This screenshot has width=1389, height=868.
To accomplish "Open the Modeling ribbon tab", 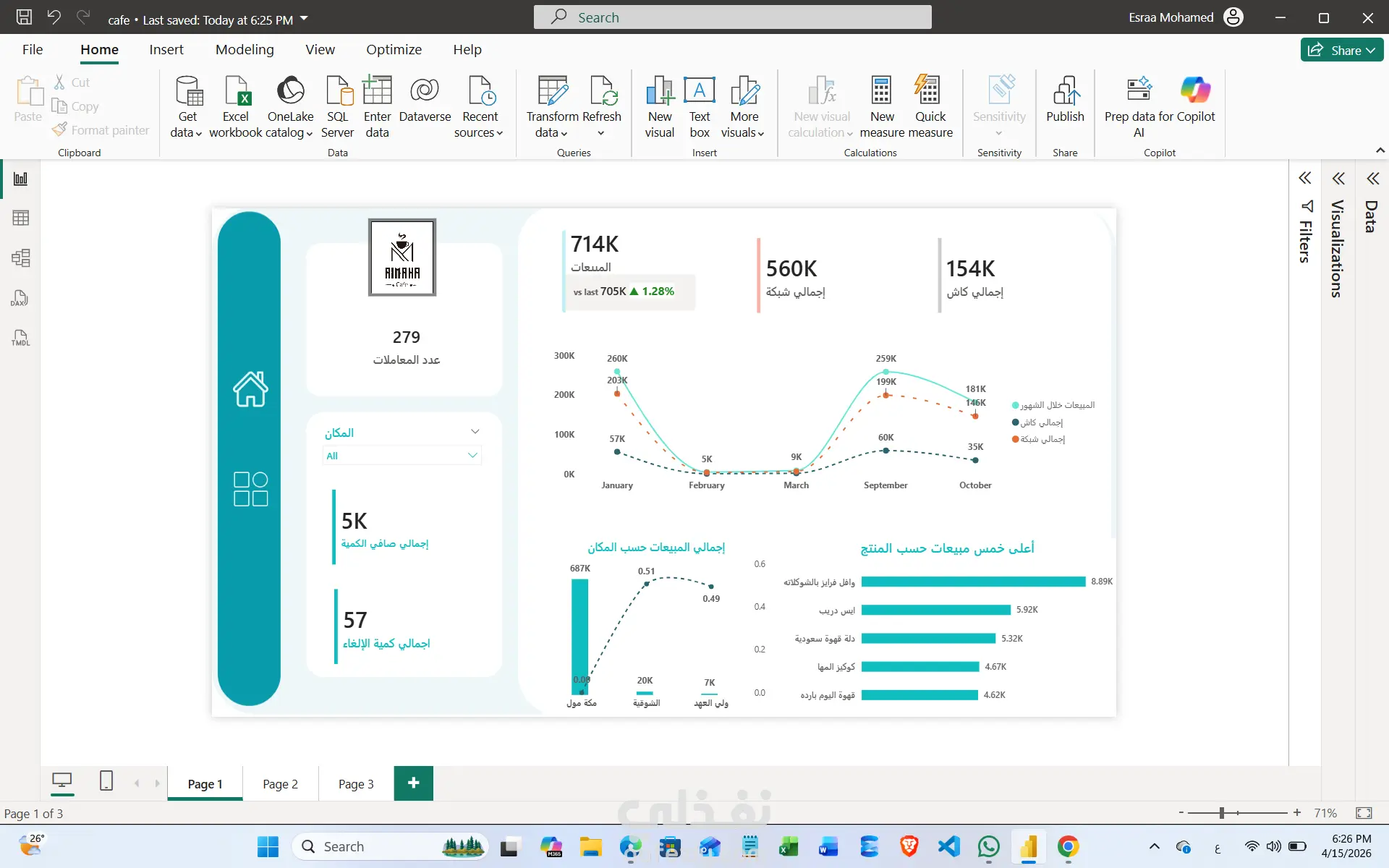I will click(x=245, y=49).
